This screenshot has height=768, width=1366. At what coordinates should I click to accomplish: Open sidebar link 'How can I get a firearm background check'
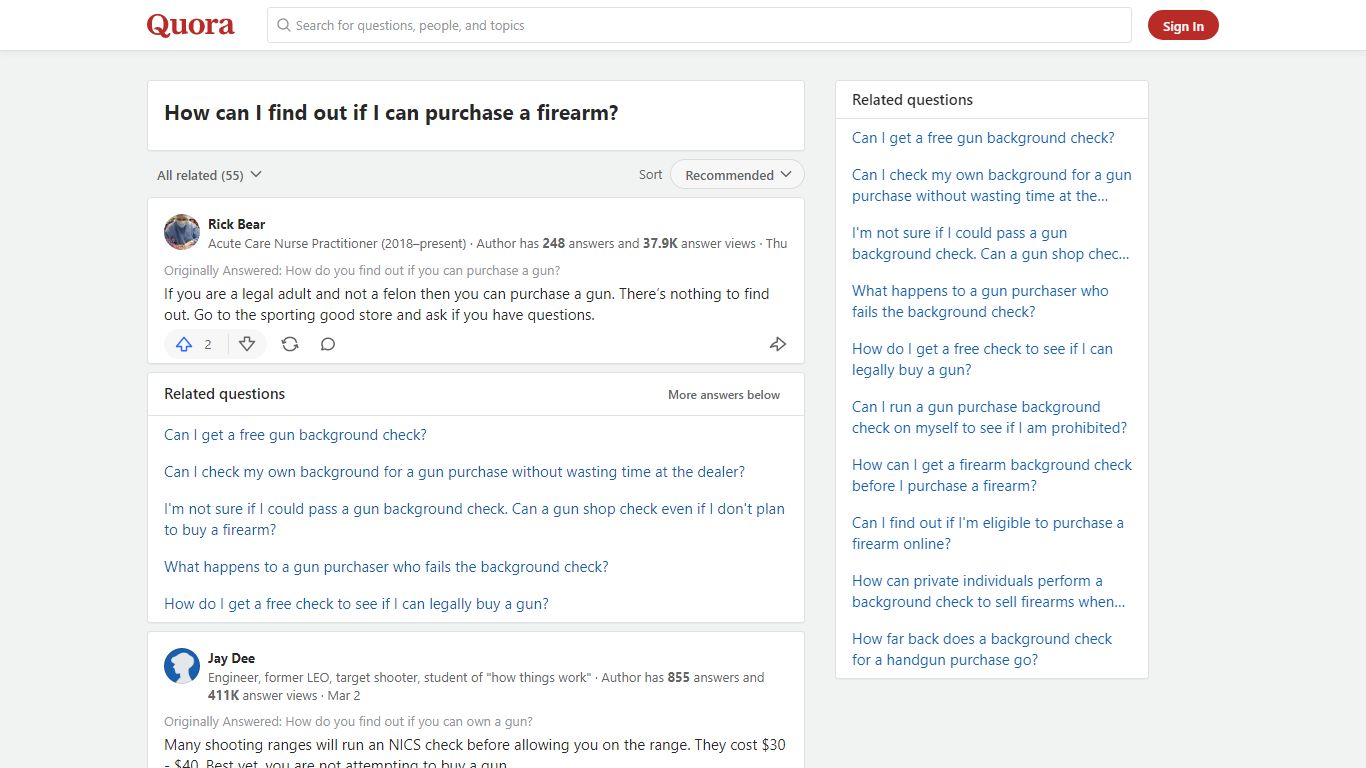[x=992, y=475]
